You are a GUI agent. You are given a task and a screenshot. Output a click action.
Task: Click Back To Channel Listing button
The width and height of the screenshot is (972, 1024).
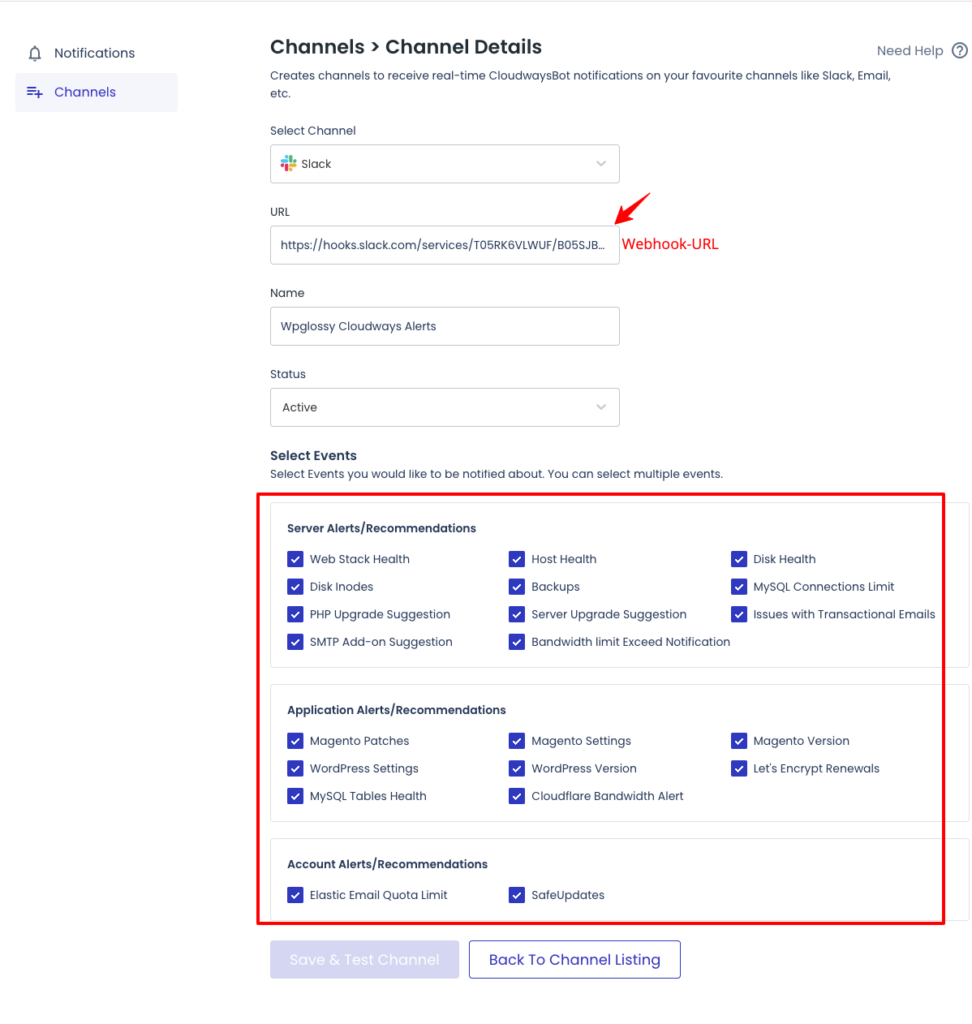click(x=575, y=959)
